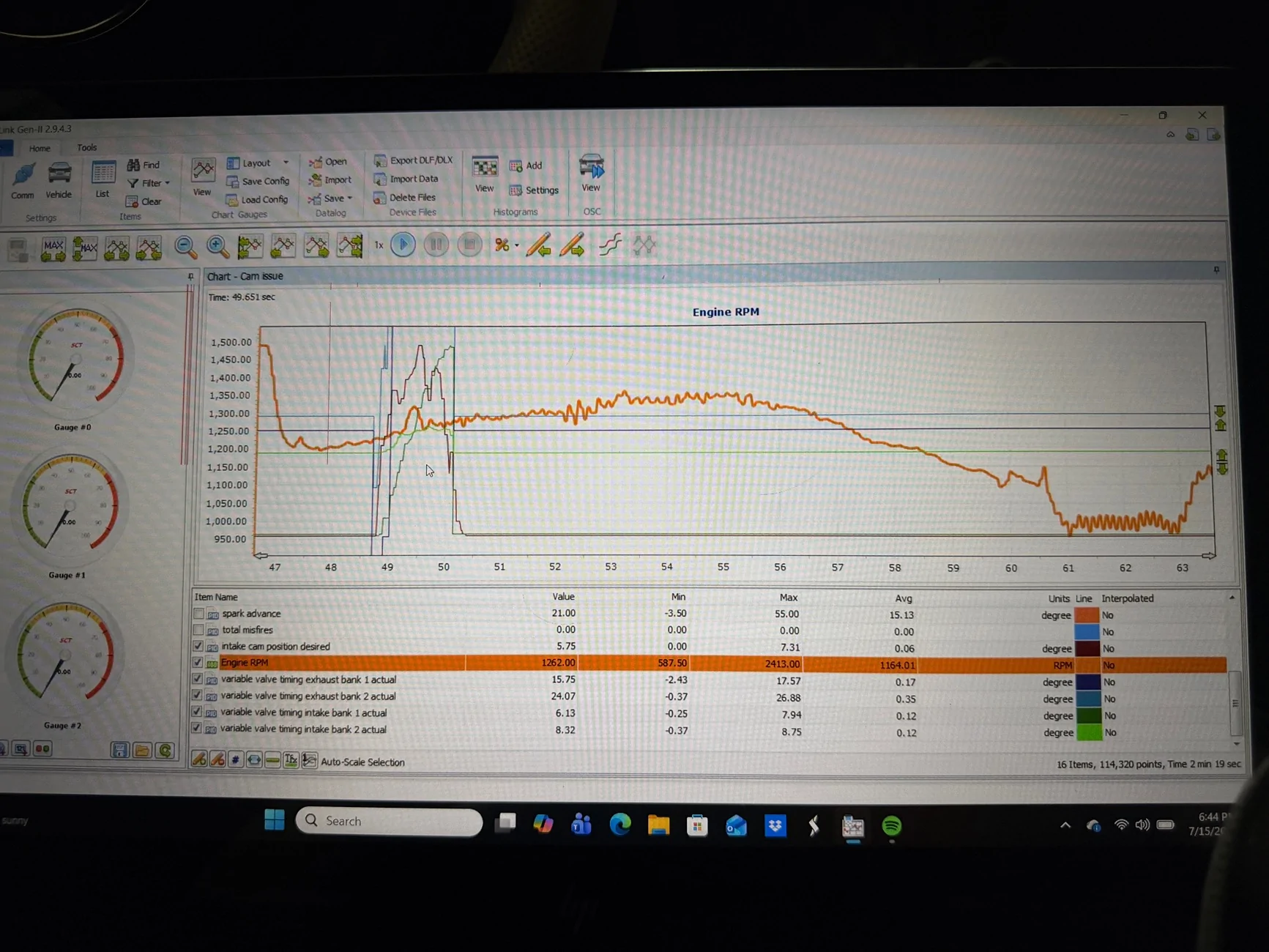This screenshot has width=1269, height=952.
Task: Click the zoom in magnifier icon
Action: pos(217,247)
